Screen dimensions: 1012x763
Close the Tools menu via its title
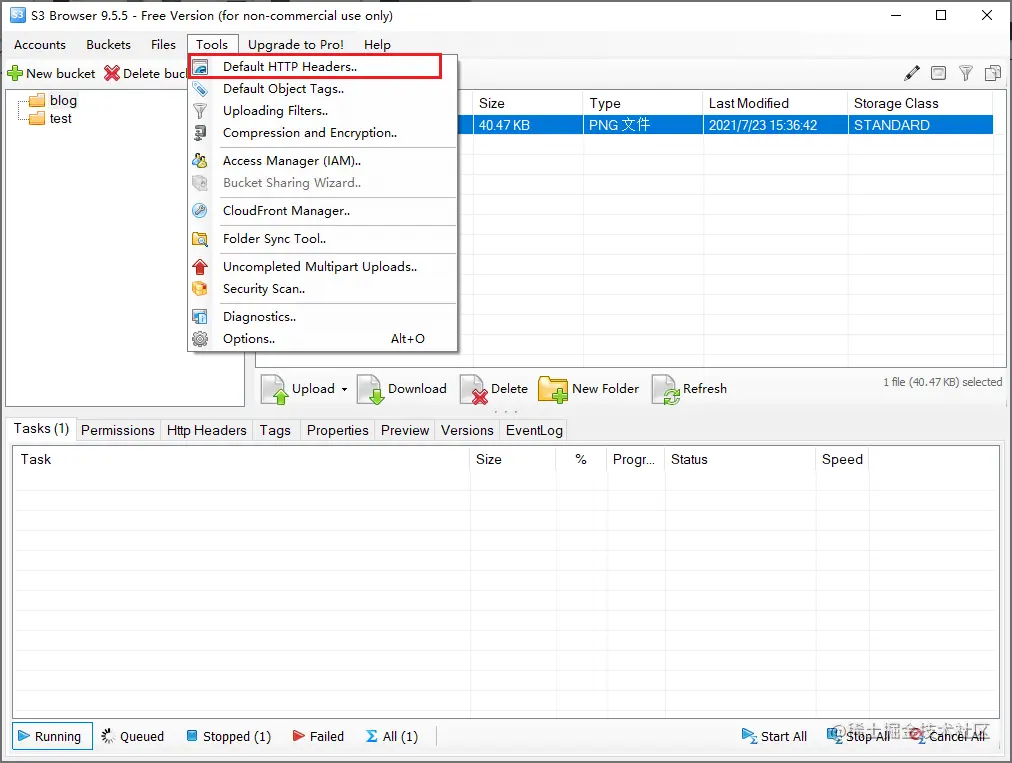212,45
